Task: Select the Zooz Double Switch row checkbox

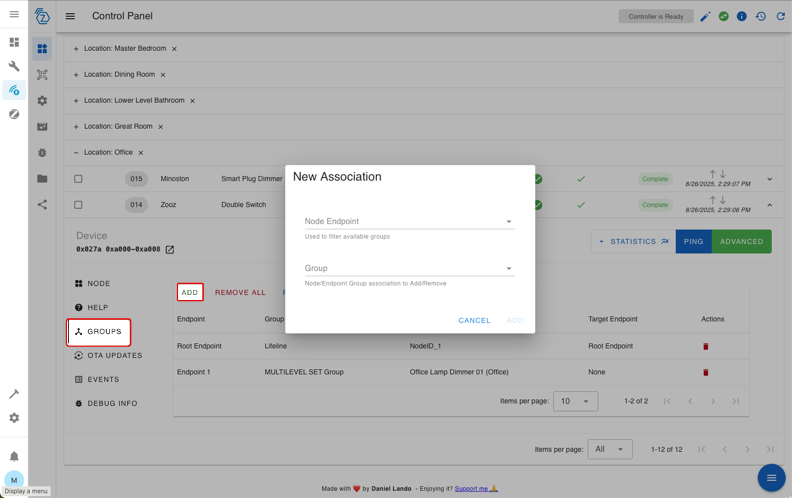Action: [x=78, y=205]
